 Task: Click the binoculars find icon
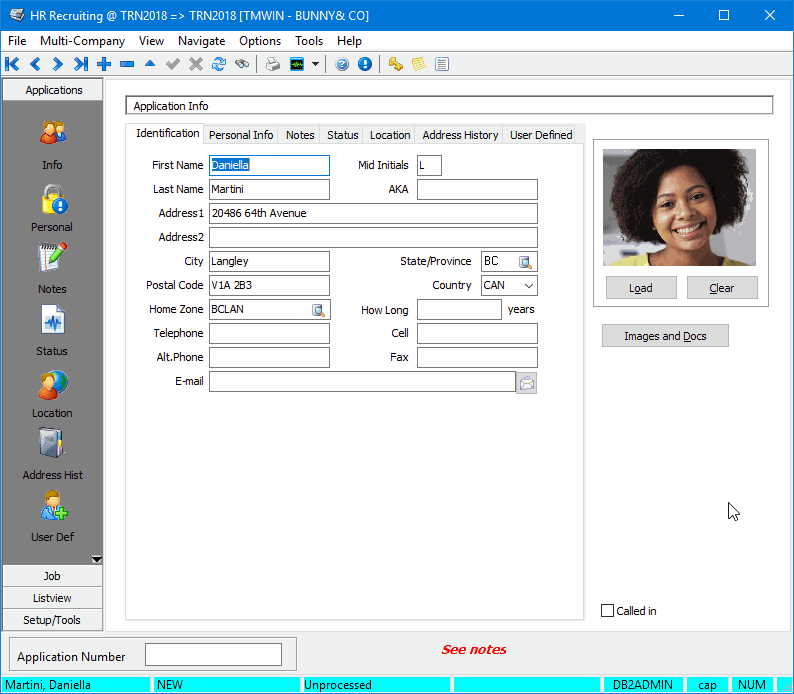(241, 64)
